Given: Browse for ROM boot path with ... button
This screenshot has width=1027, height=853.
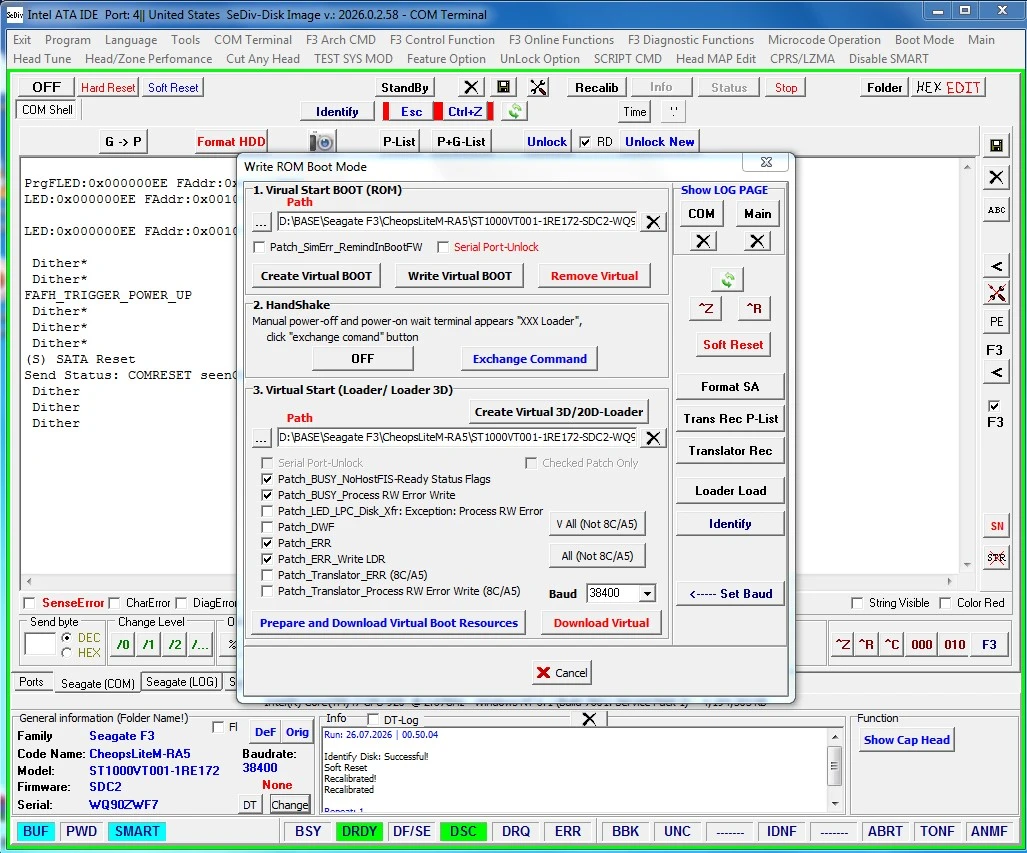Looking at the screenshot, I should click(x=261, y=222).
